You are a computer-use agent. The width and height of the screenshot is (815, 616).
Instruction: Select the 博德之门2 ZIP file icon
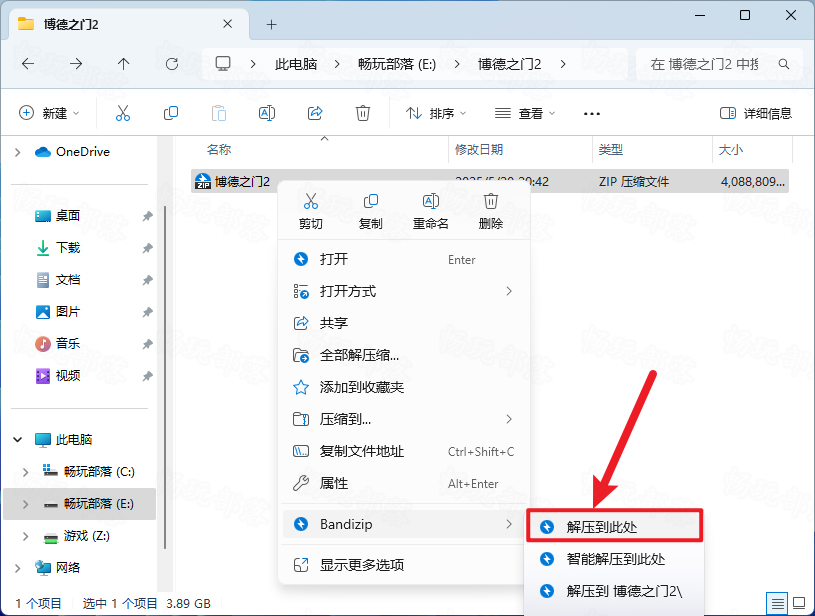202,181
